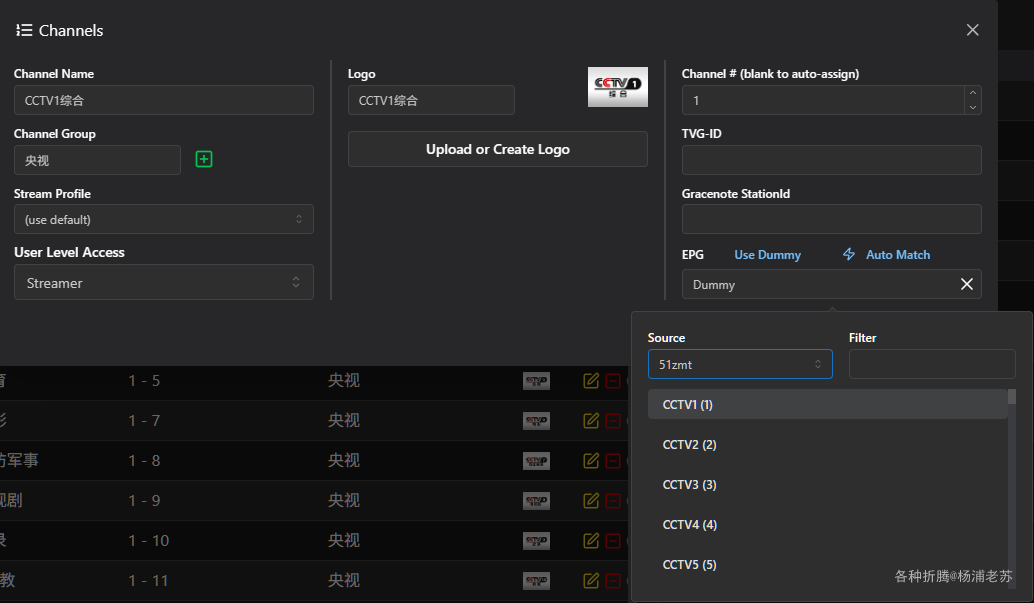
Task: Click the logo thumbnail in row 1 - 5
Action: [x=536, y=381]
